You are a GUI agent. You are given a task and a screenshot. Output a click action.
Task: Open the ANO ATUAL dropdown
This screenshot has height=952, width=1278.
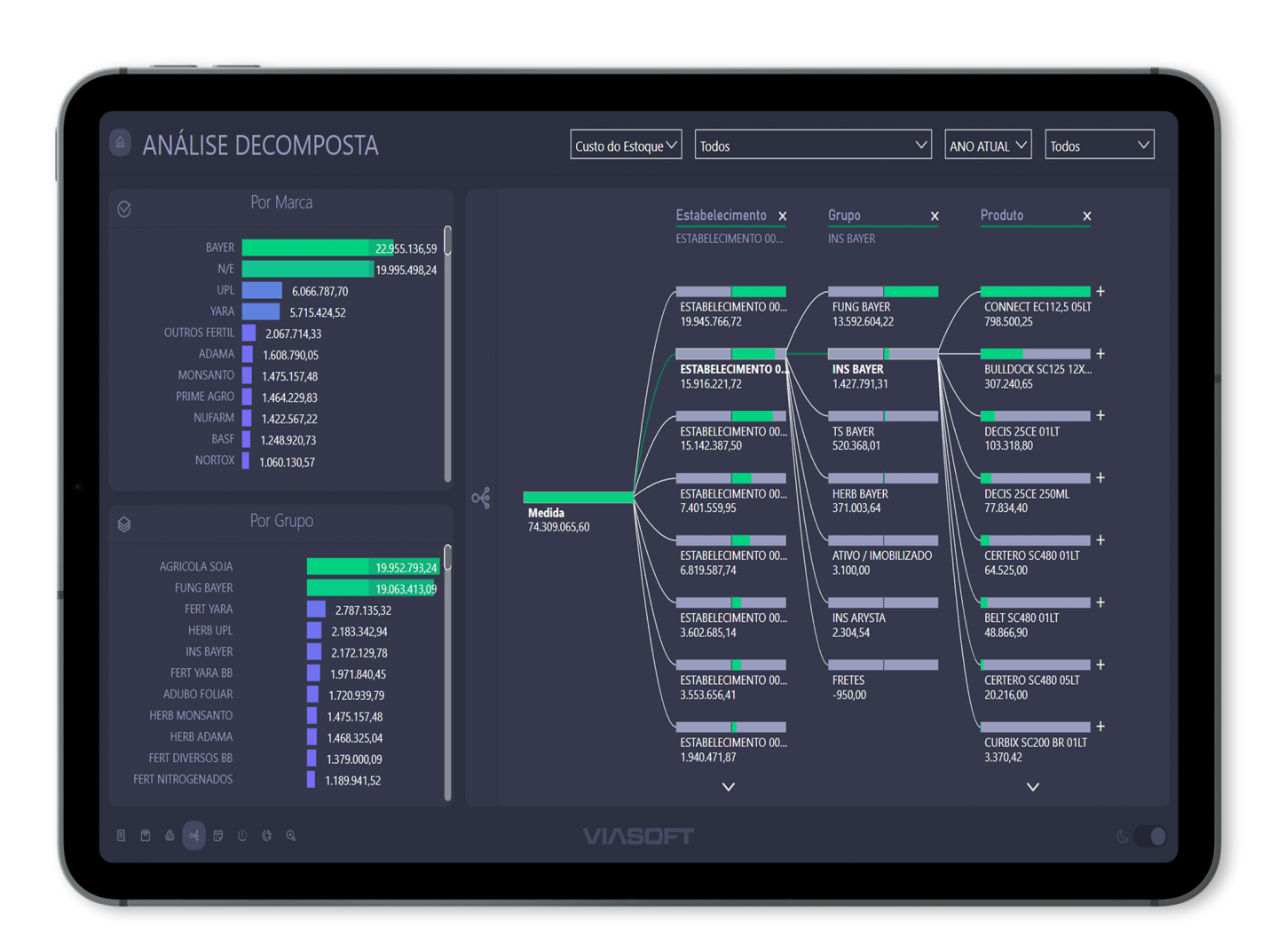tap(987, 146)
